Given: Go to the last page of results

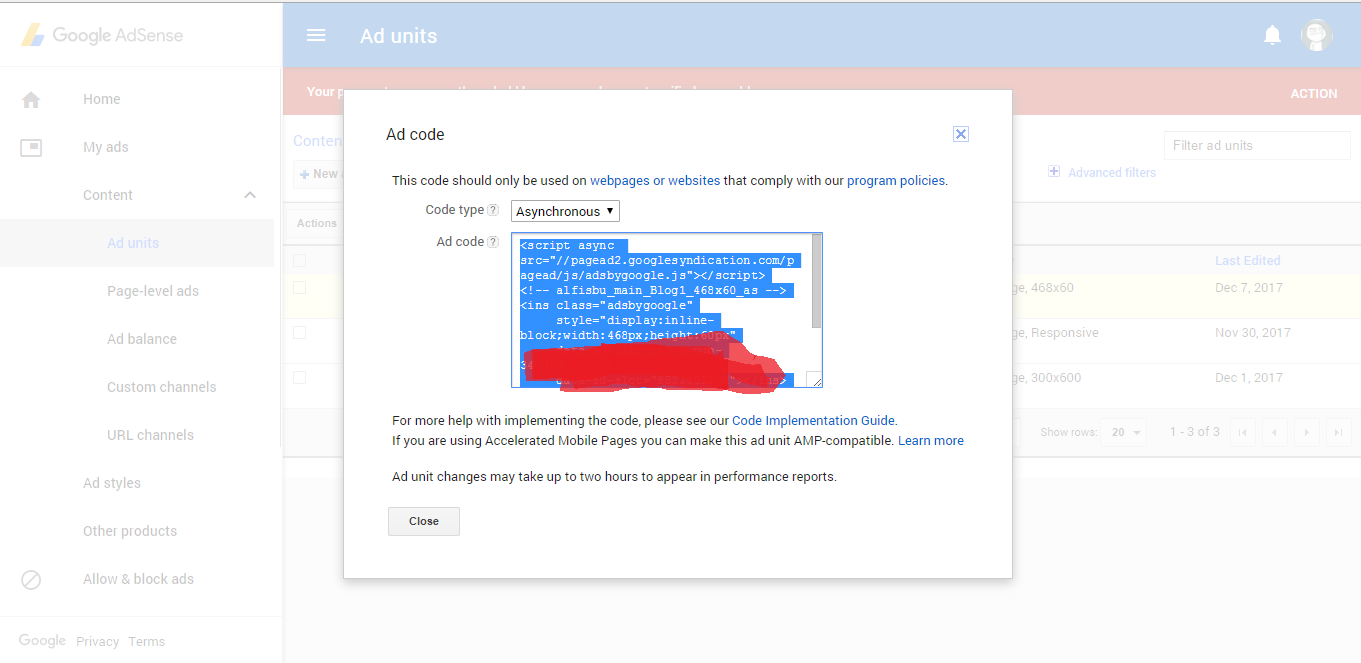Looking at the screenshot, I should coord(1338,432).
